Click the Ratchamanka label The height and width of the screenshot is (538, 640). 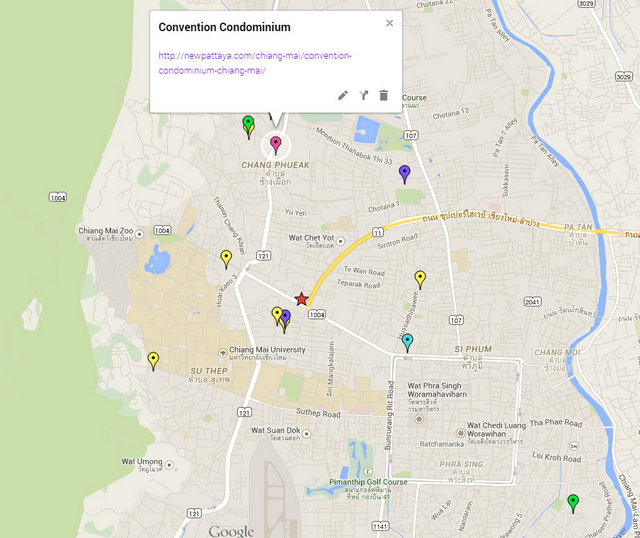442,444
